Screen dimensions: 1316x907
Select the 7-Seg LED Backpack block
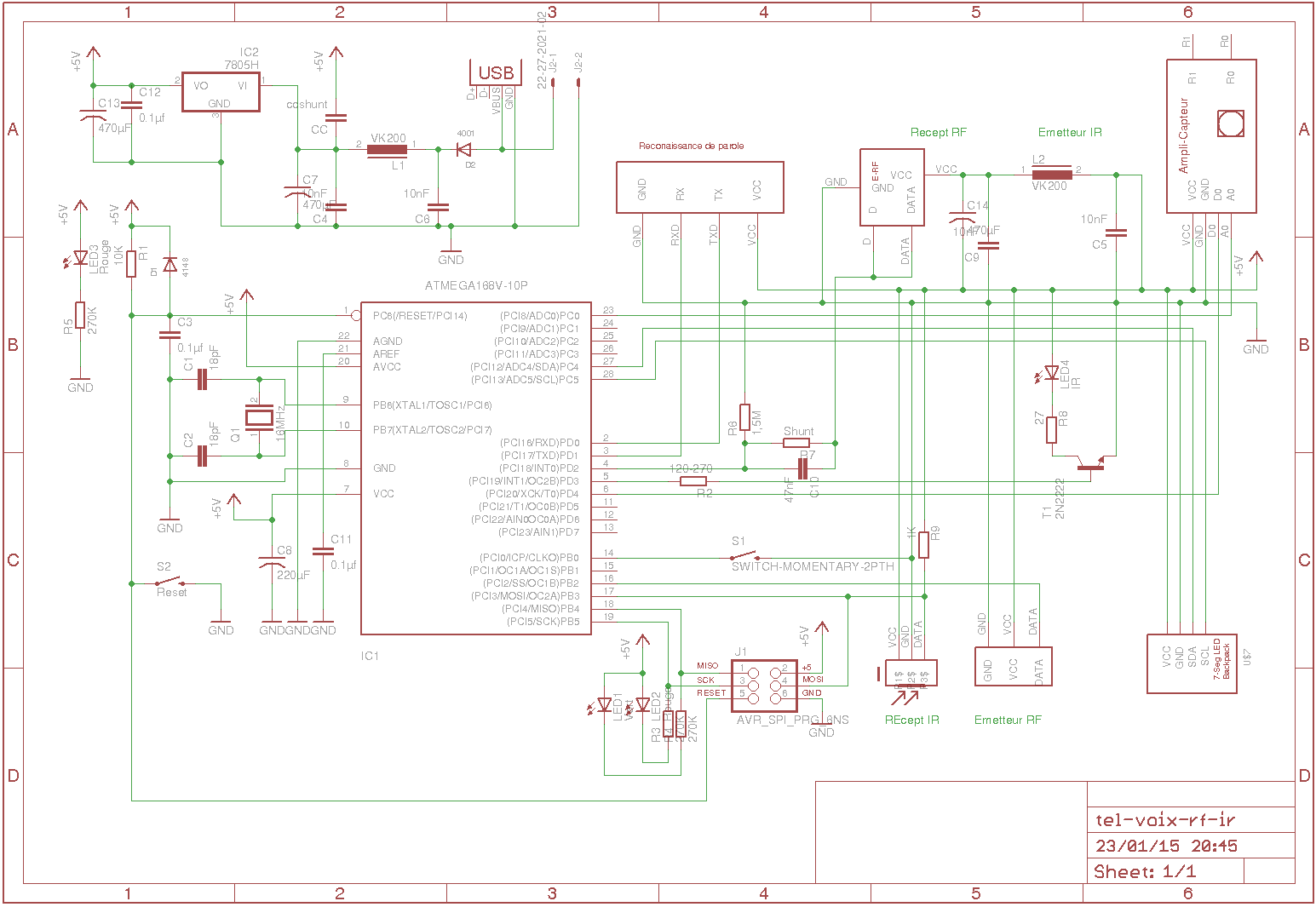(x=1191, y=663)
